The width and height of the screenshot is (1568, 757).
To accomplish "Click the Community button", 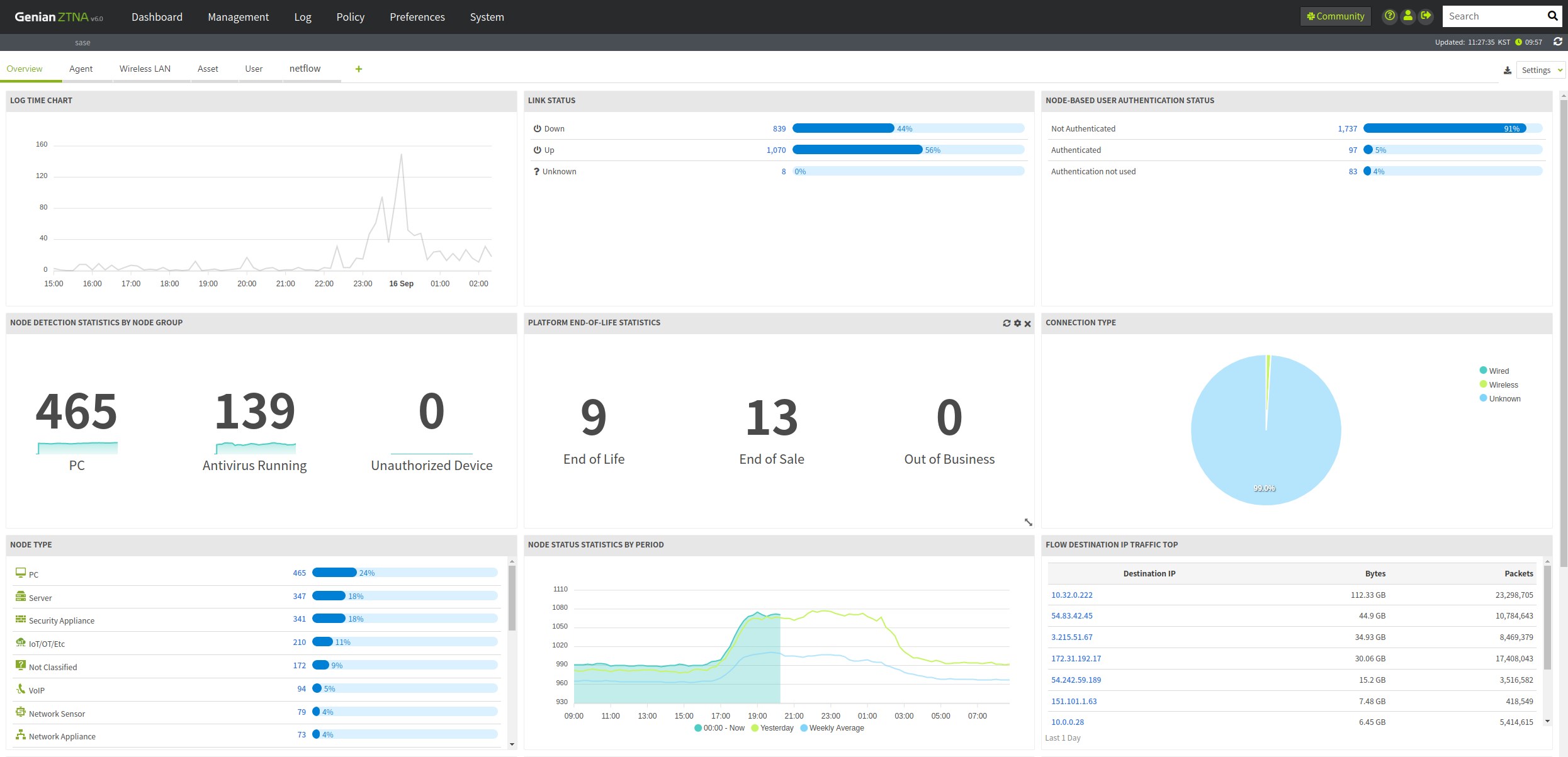I will click(1335, 16).
